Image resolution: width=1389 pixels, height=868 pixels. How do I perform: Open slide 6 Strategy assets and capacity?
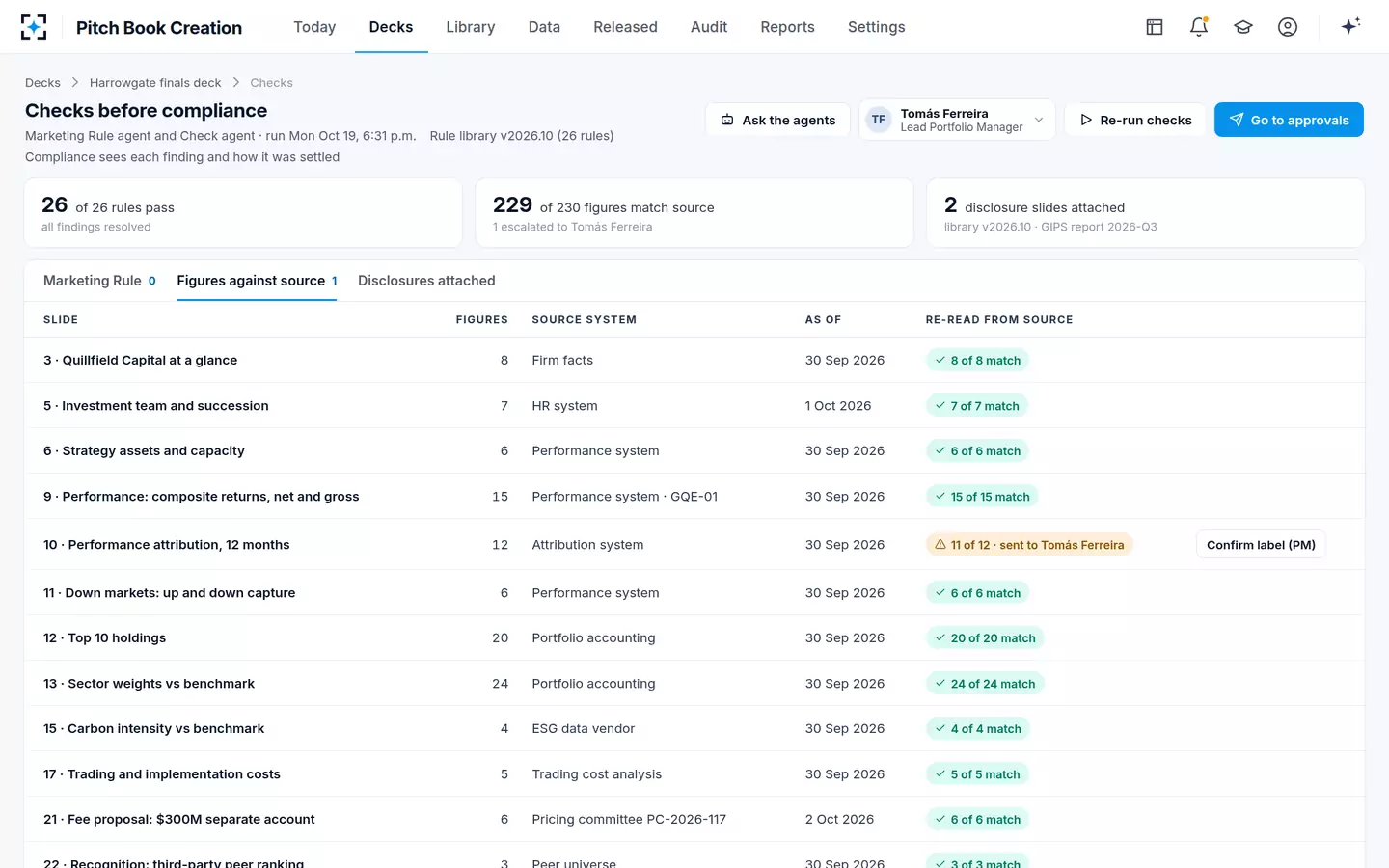pos(694,451)
